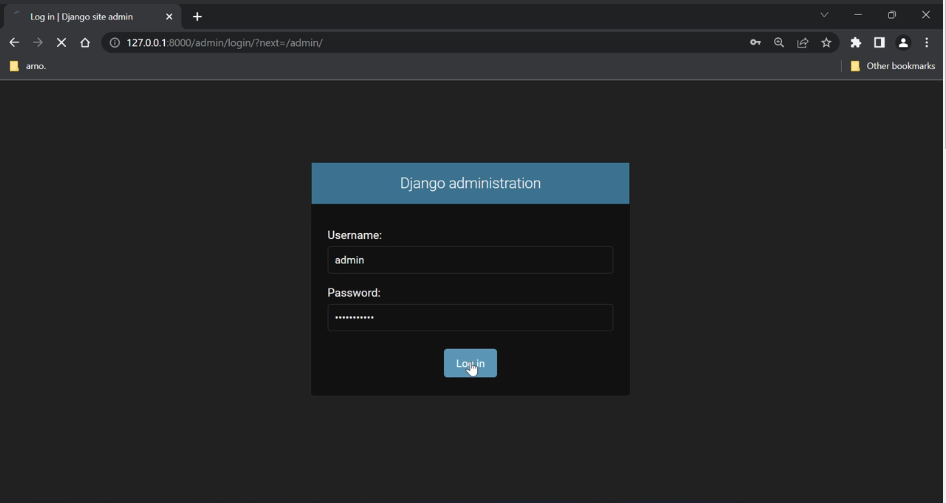
Task: Click the forward navigation arrow
Action: [x=37, y=43]
